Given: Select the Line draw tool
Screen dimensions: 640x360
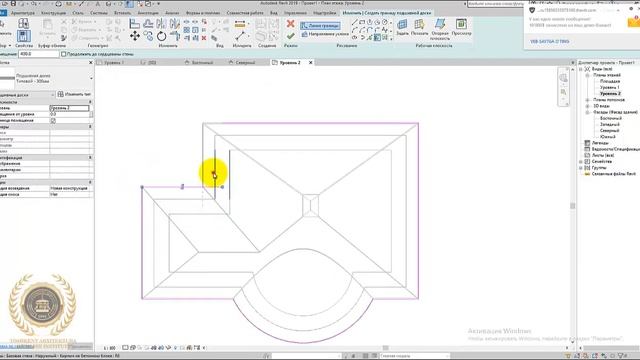Looking at the screenshot, I should pos(354,22).
